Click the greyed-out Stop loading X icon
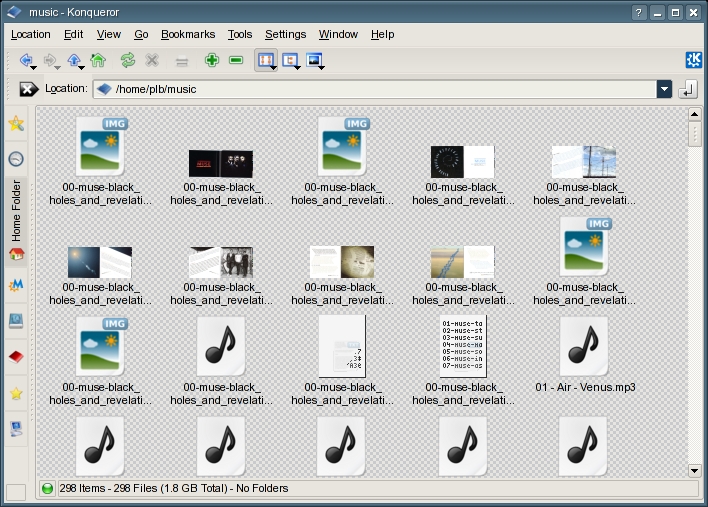708x507 pixels. point(152,60)
